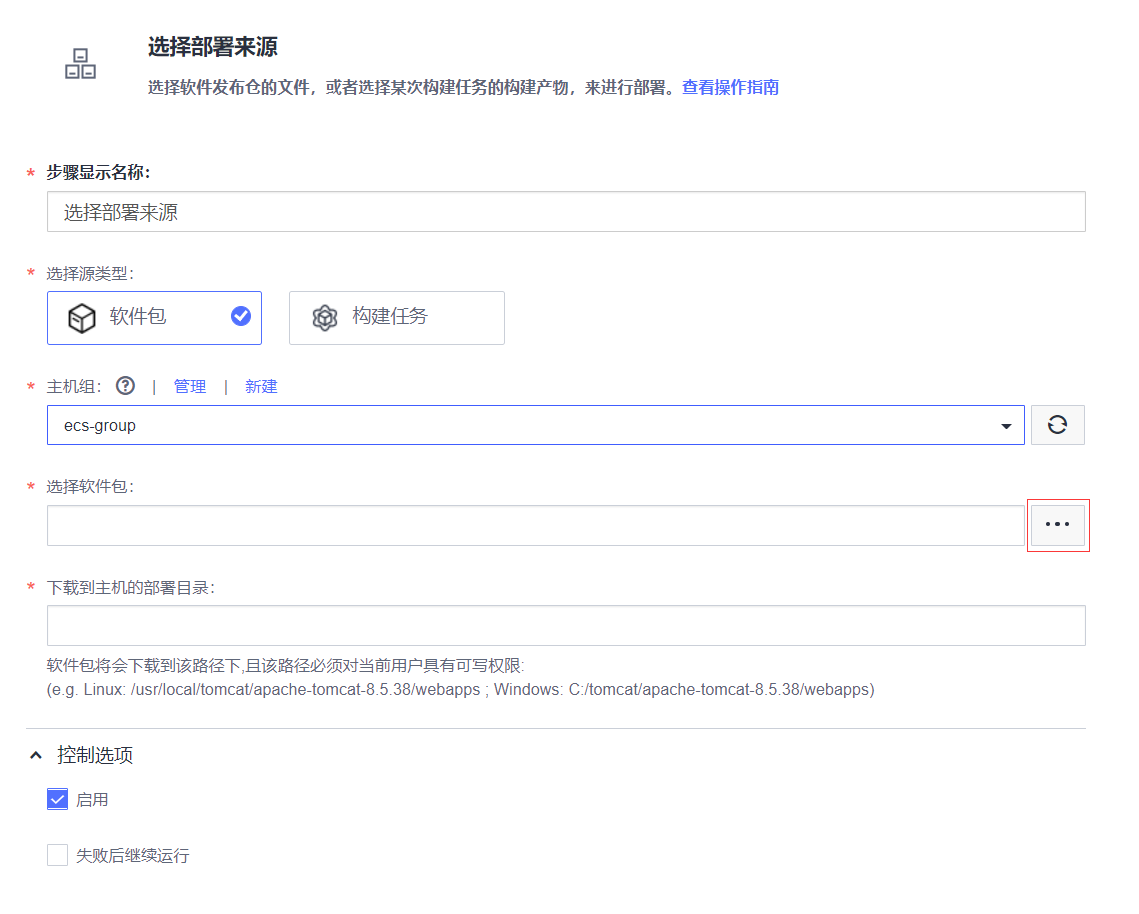Click 管理 link for host groups
Image resolution: width=1139 pixels, height=914 pixels.
coord(189,387)
